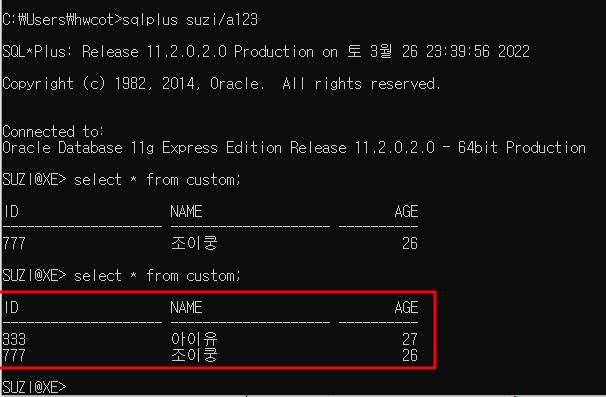The image size is (606, 397).
Task: Click the first 'select * from custom;' query
Action: pos(157,180)
